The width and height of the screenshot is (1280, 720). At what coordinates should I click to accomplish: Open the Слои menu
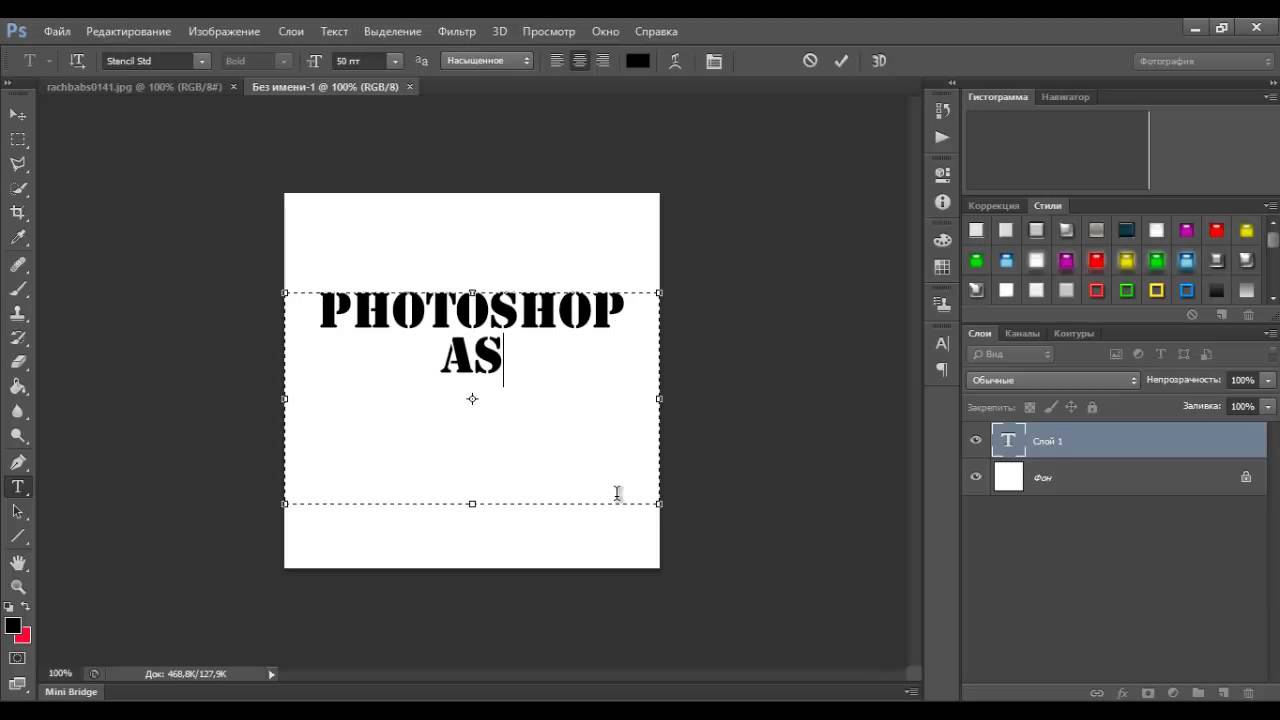291,32
